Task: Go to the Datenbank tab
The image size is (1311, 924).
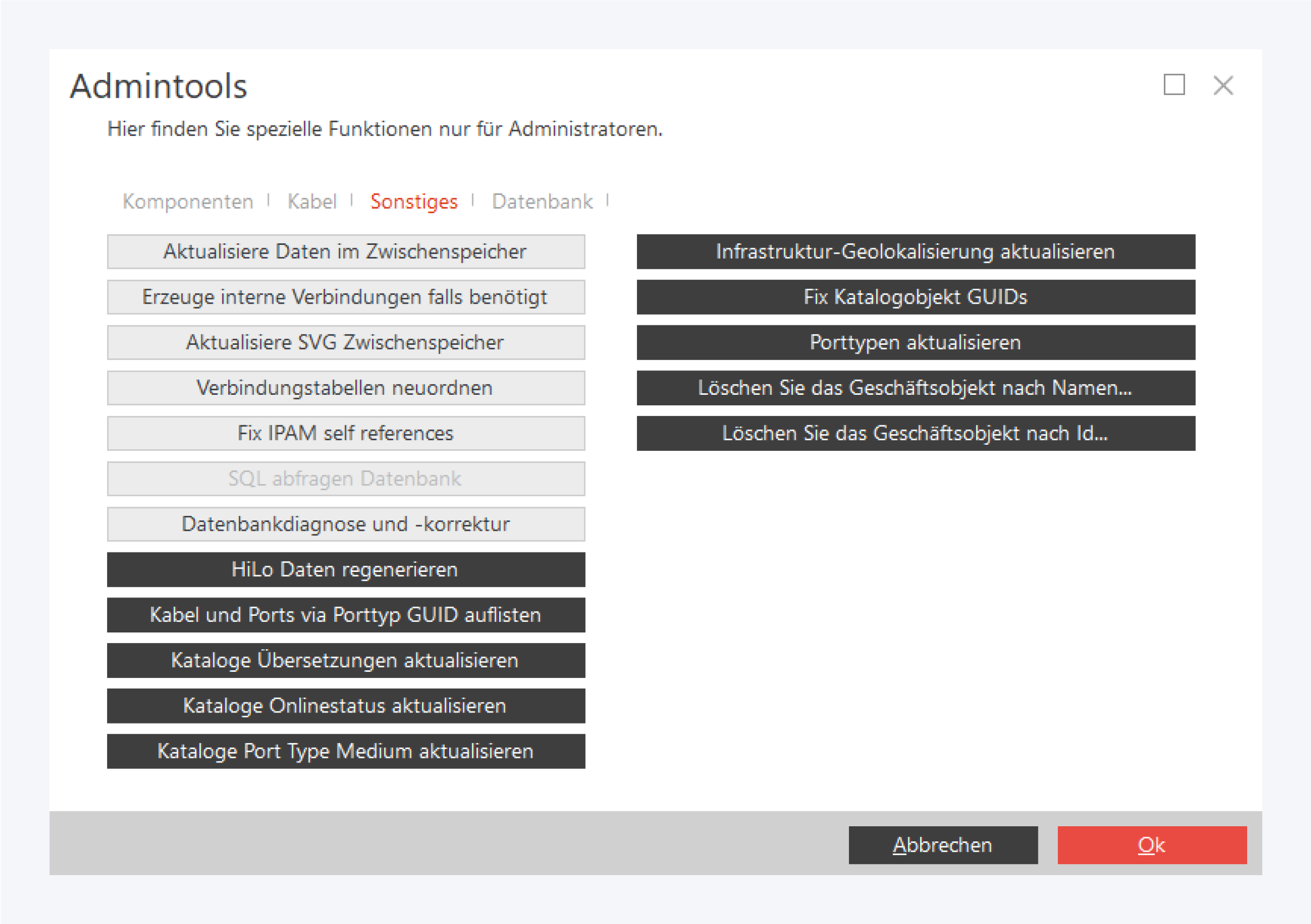Action: (542, 202)
